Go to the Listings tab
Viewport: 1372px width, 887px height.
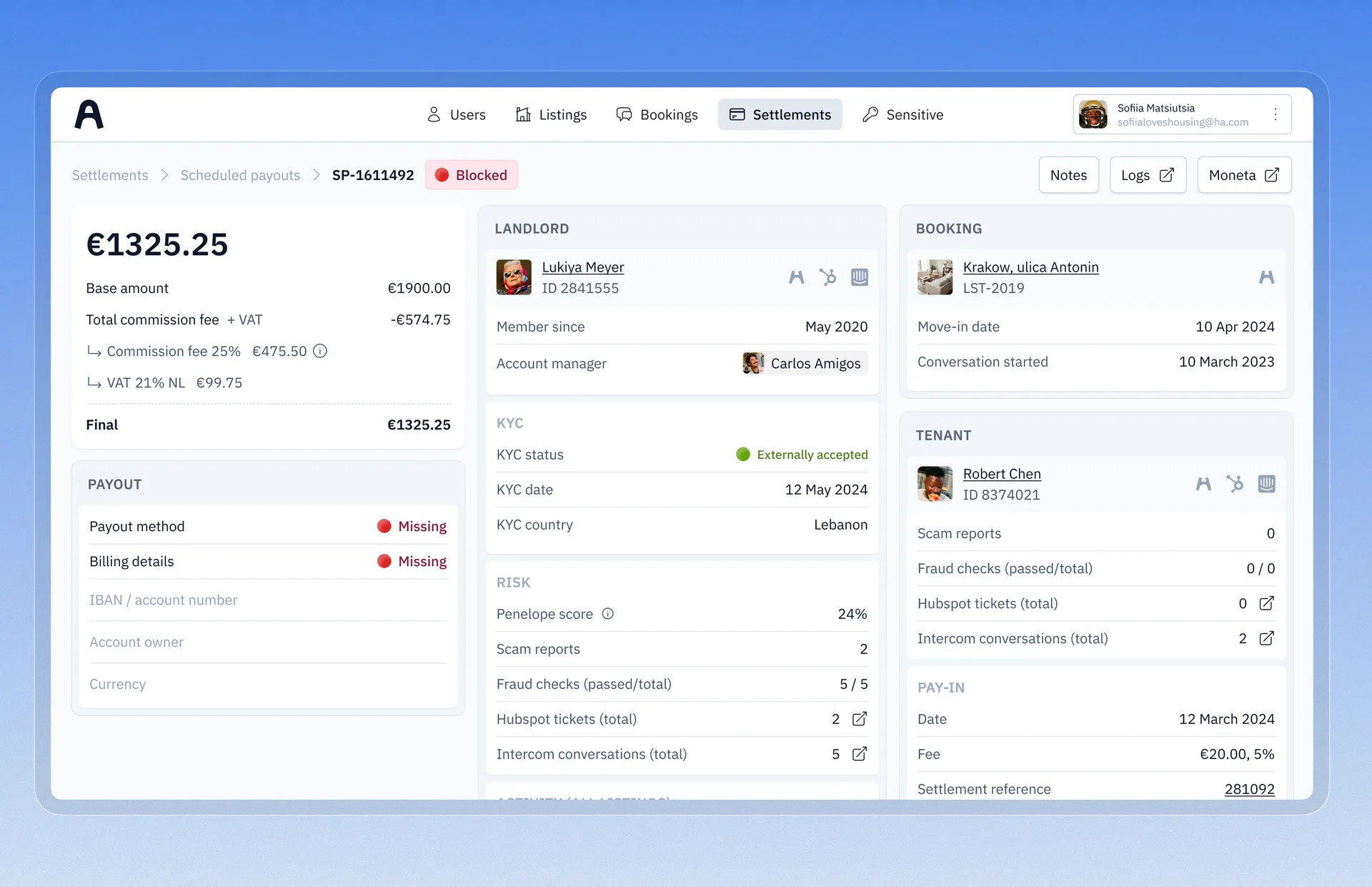pos(551,114)
